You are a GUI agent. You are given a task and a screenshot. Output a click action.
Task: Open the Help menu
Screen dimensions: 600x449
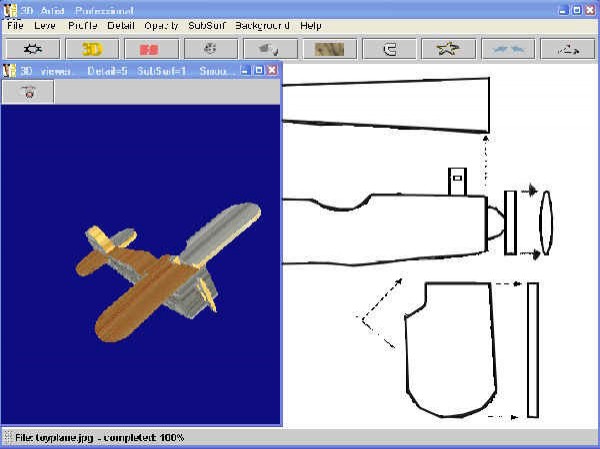[x=310, y=26]
